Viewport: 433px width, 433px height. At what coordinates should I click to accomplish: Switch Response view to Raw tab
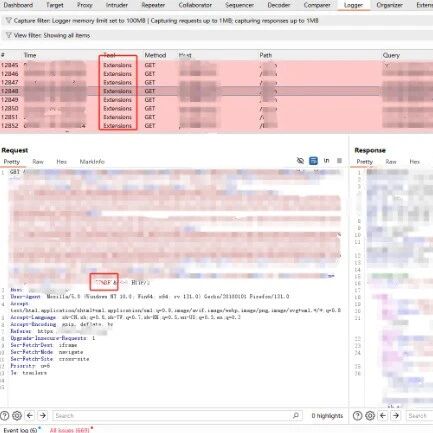pyautogui.click(x=391, y=162)
